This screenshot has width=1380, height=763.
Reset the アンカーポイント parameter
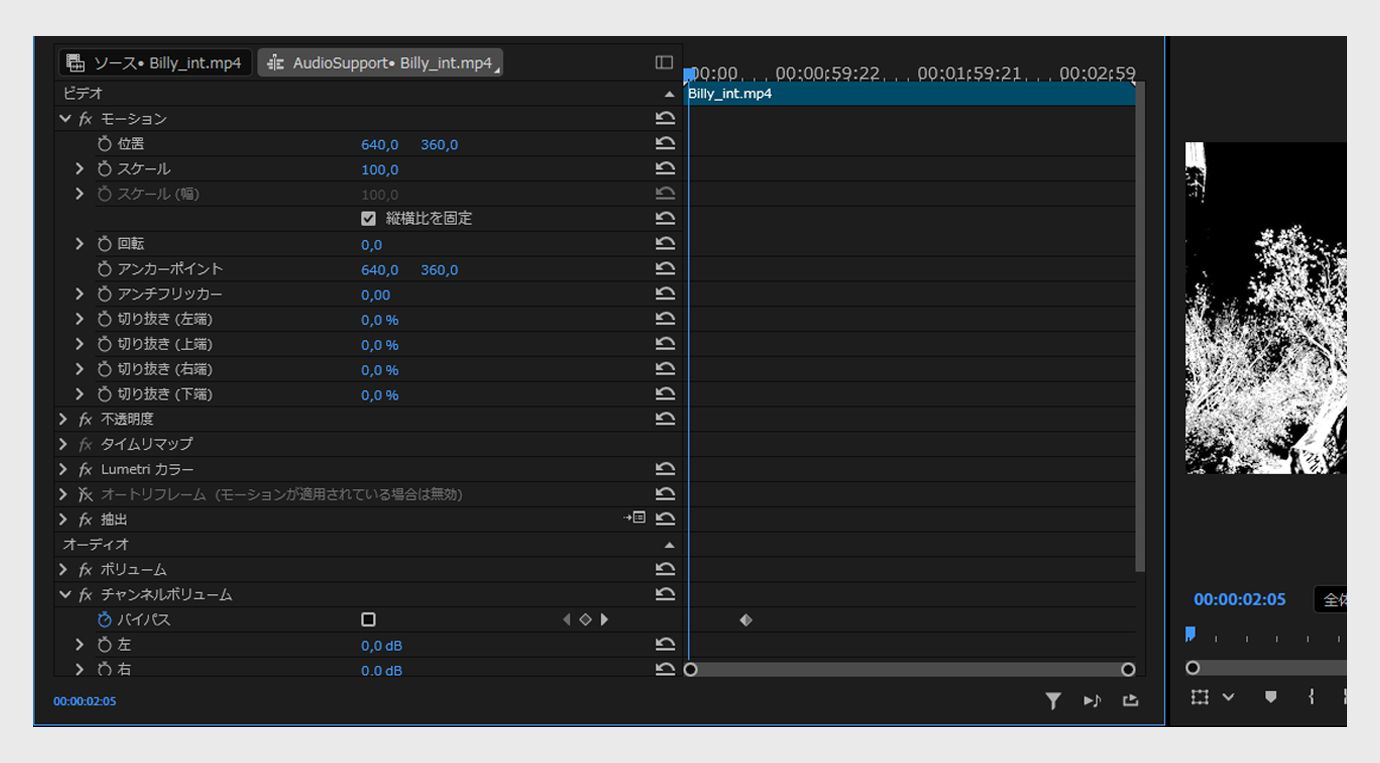coord(665,269)
